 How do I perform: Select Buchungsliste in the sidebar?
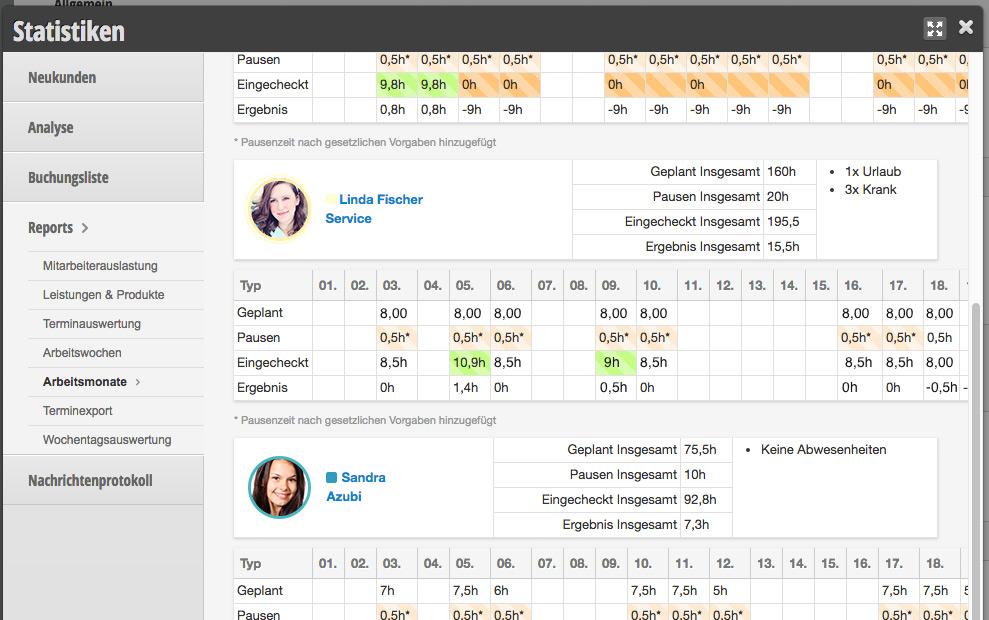point(68,178)
